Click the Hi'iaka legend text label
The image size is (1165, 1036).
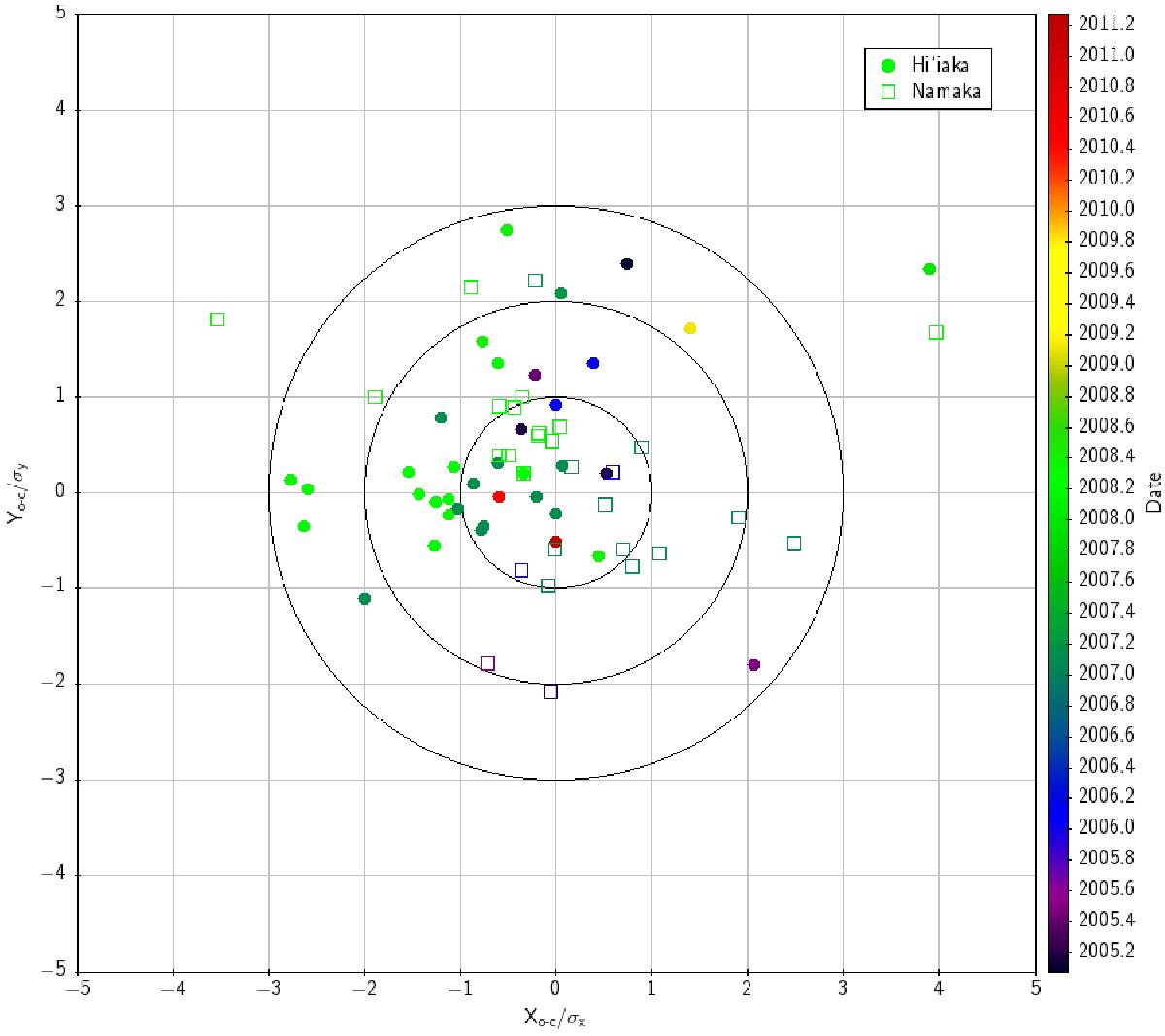click(x=939, y=66)
